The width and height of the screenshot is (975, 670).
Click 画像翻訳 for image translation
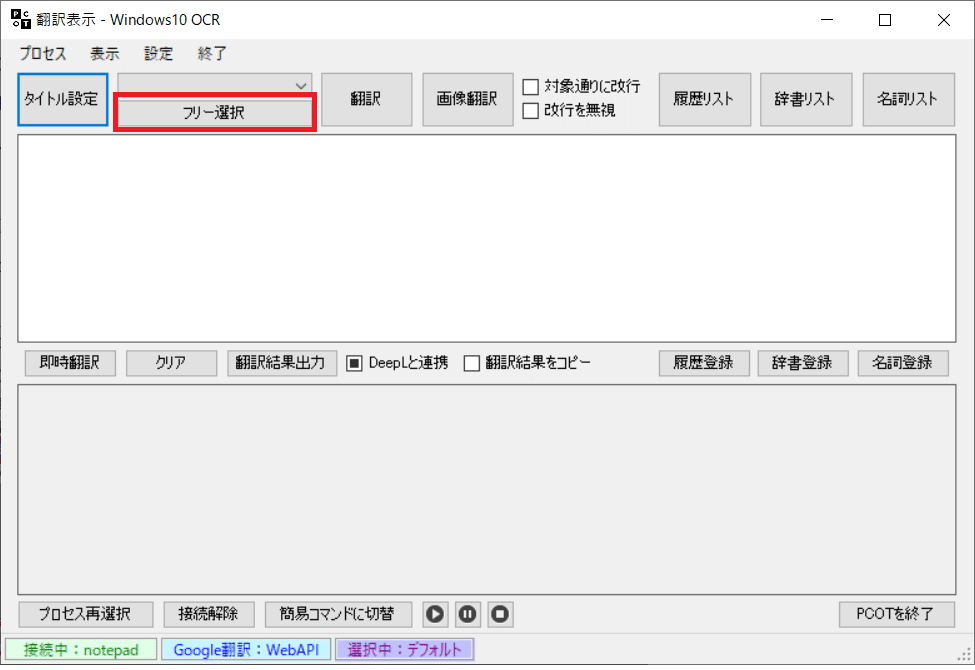pos(467,99)
